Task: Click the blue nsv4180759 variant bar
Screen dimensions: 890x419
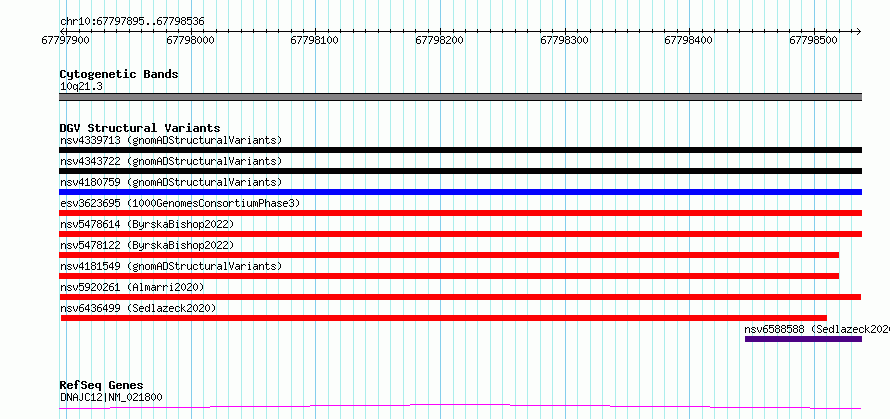Action: [460, 192]
